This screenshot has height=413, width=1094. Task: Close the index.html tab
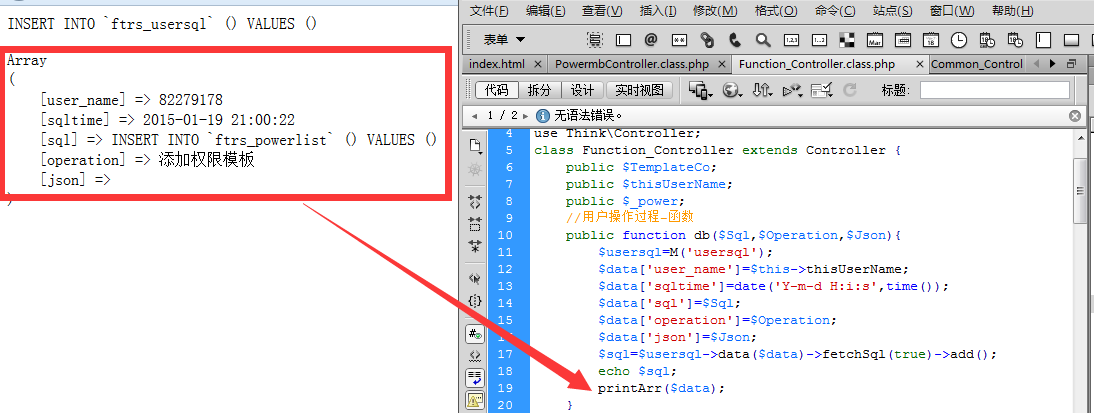537,64
